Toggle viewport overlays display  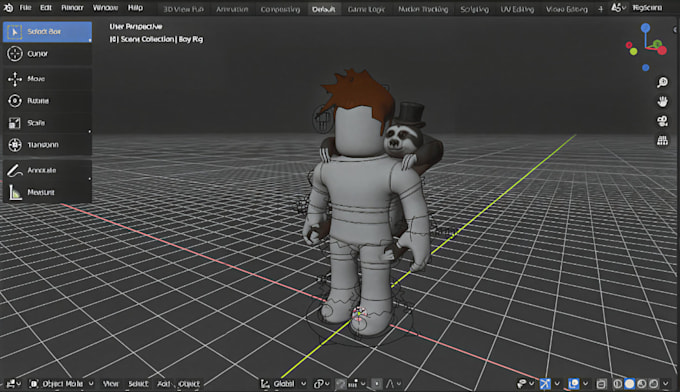[573, 384]
